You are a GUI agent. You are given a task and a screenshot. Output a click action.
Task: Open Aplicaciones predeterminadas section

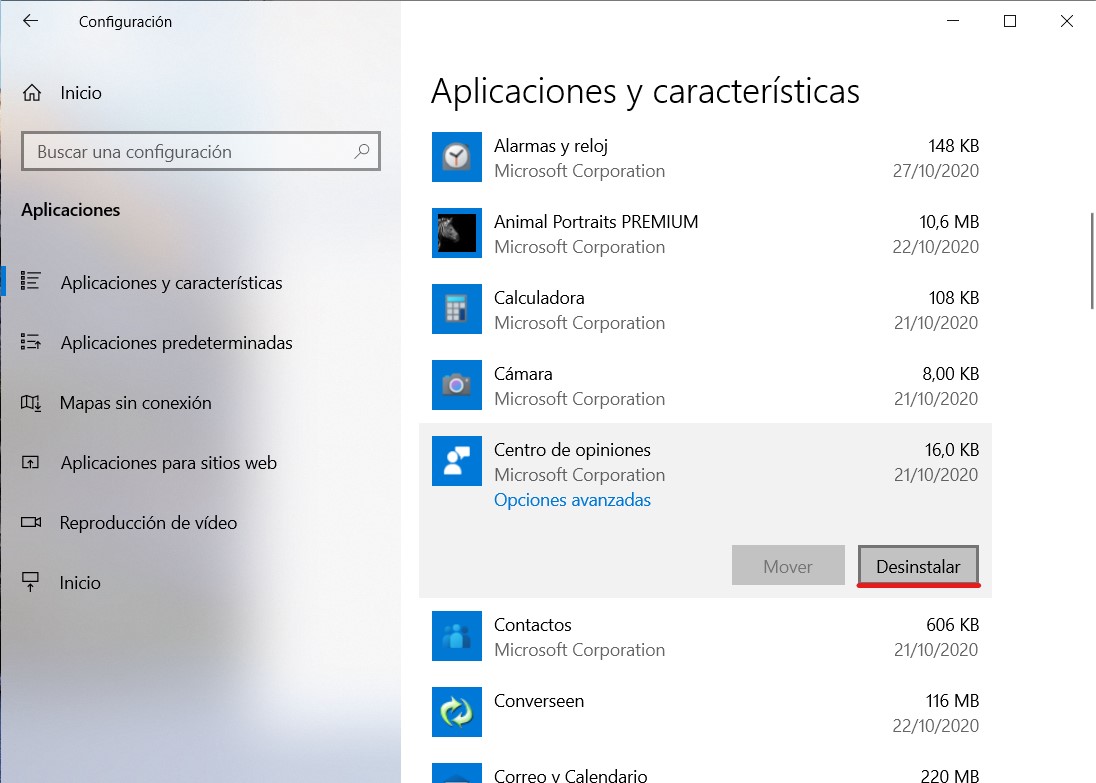[x=176, y=343]
